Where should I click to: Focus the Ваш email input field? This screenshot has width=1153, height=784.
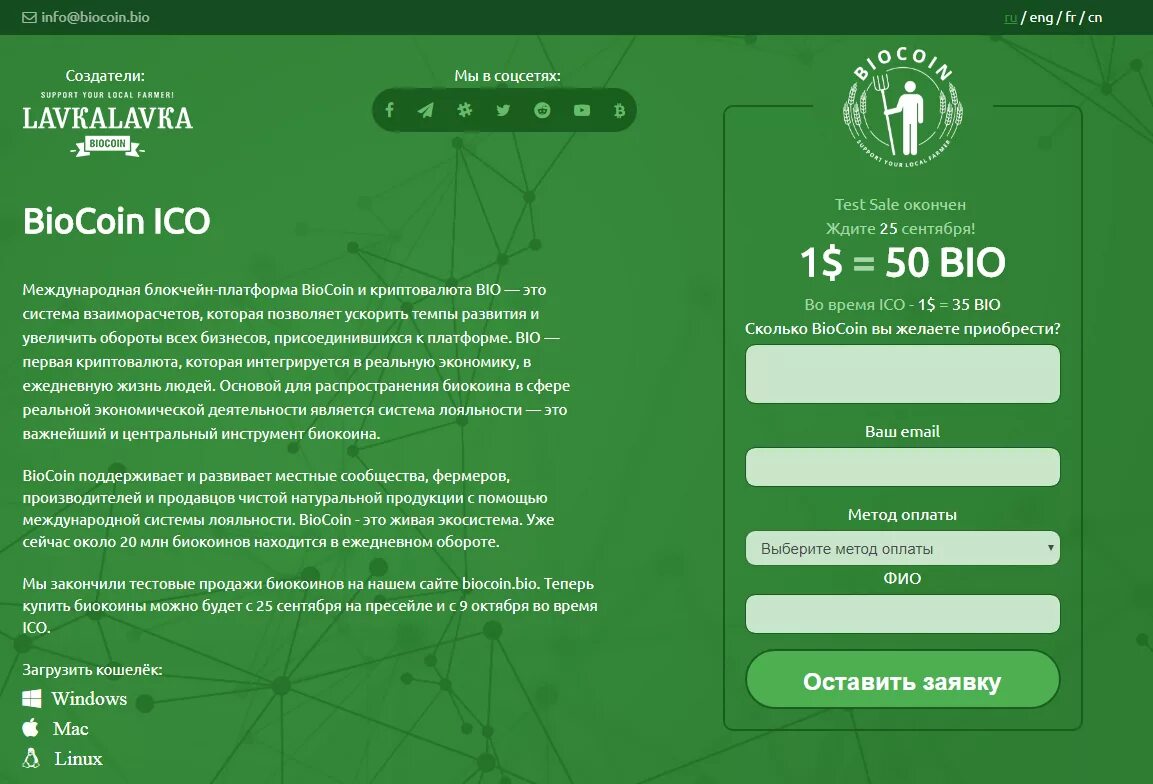pos(902,466)
